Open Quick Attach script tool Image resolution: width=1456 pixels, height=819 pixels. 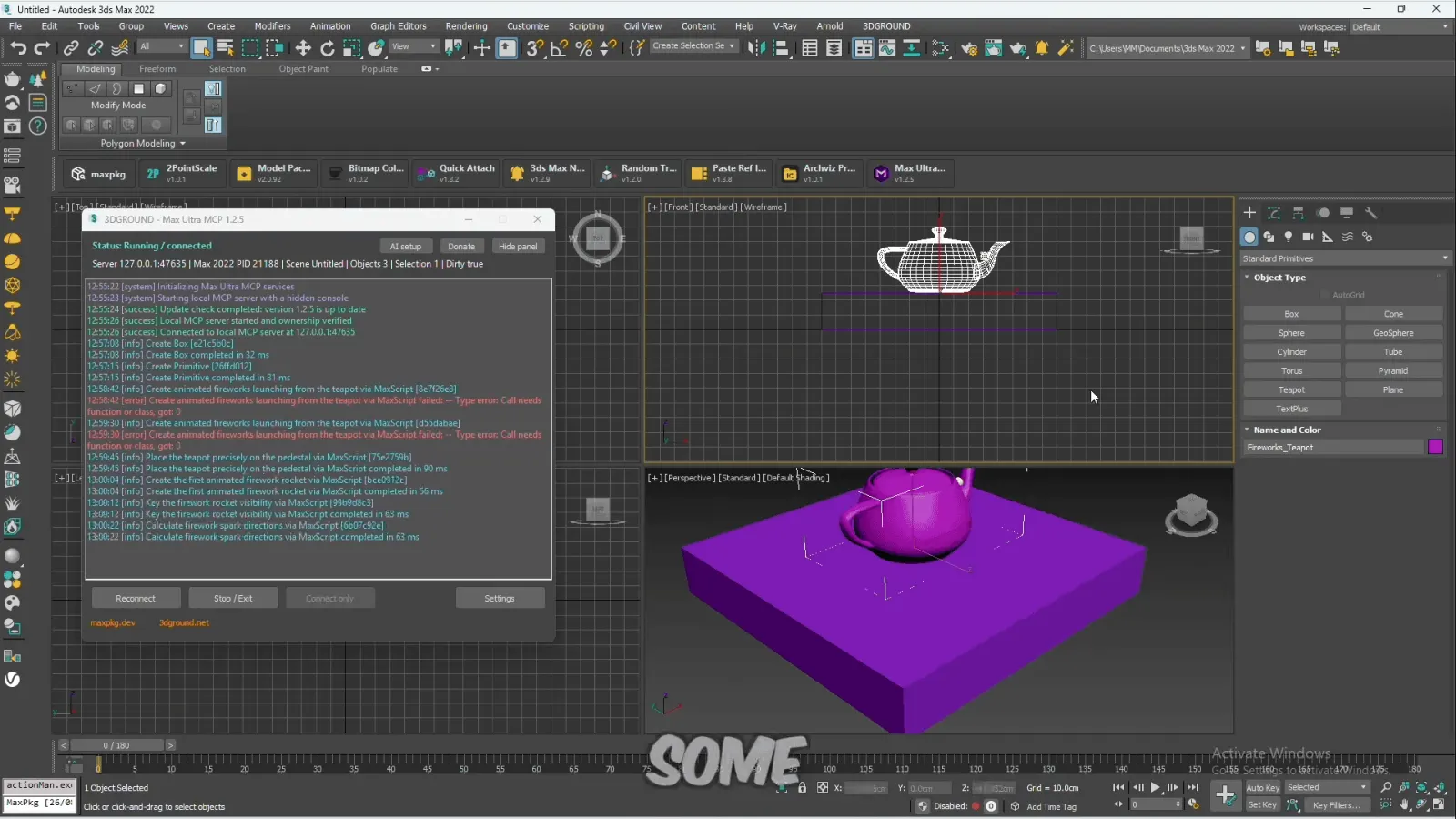coord(457,172)
